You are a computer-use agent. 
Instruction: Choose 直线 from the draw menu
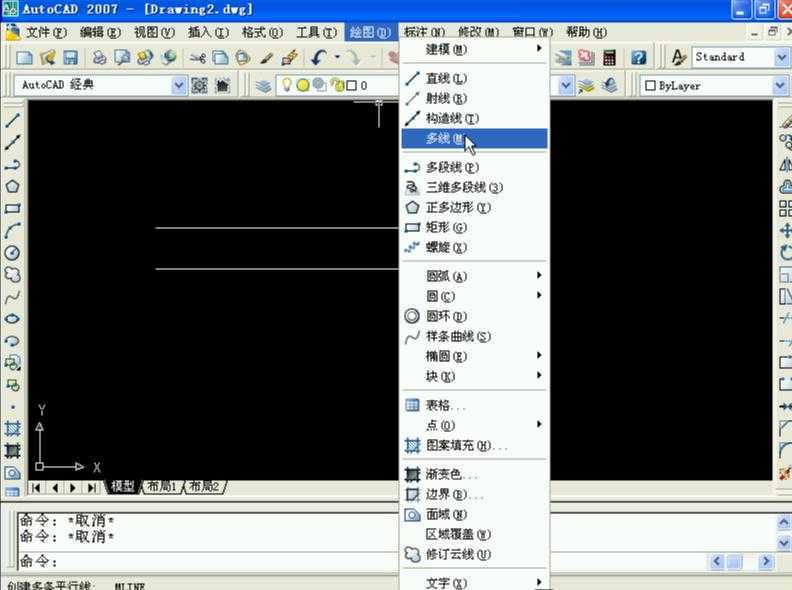(x=474, y=78)
